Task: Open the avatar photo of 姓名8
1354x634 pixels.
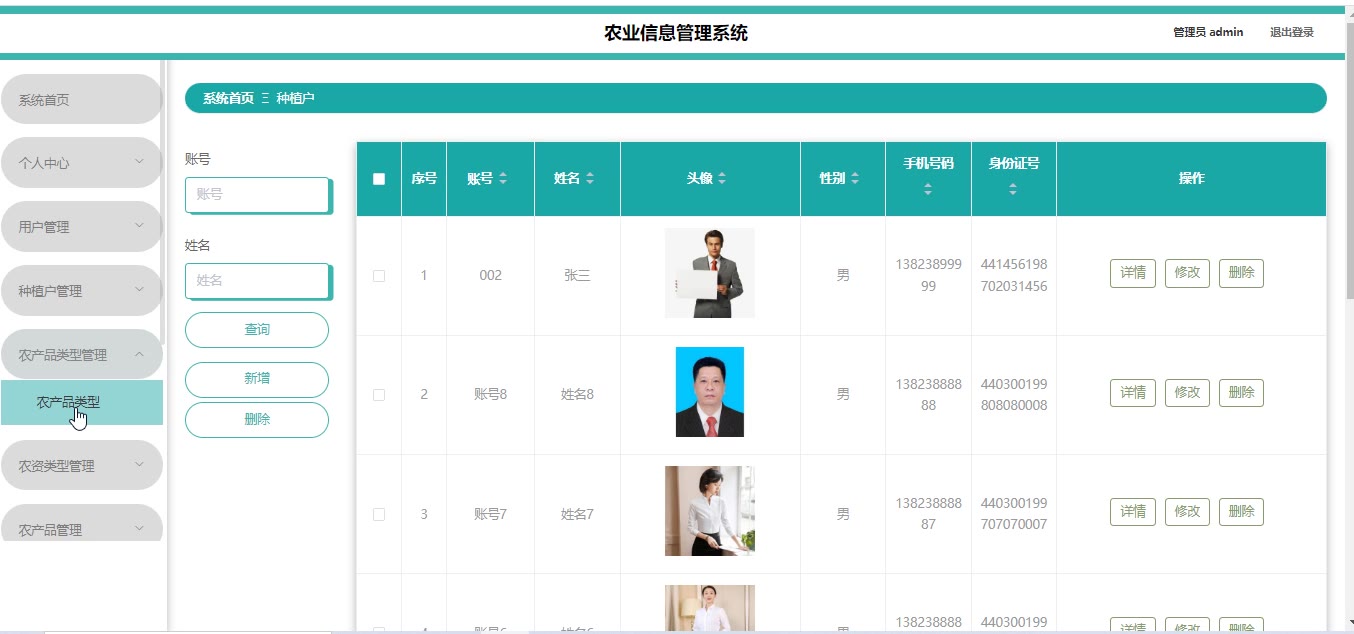Action: [x=710, y=392]
